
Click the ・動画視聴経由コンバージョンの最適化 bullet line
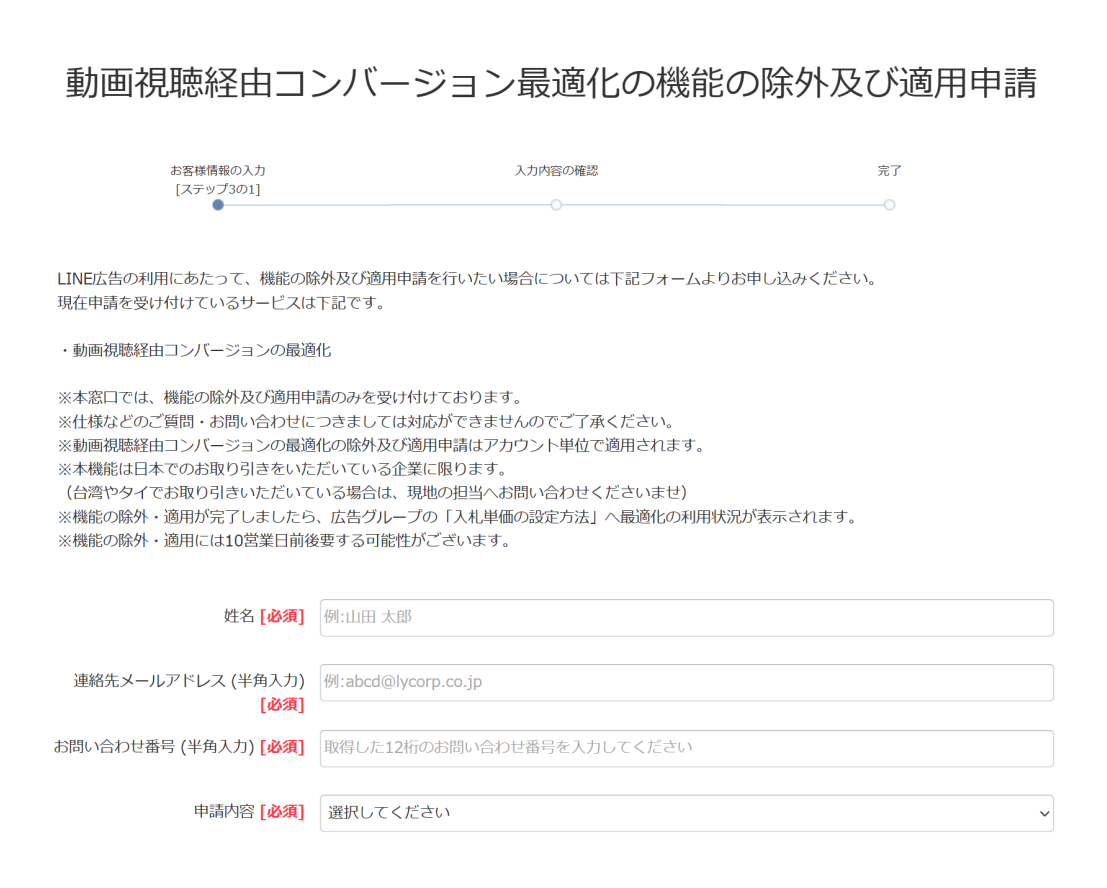click(x=195, y=351)
